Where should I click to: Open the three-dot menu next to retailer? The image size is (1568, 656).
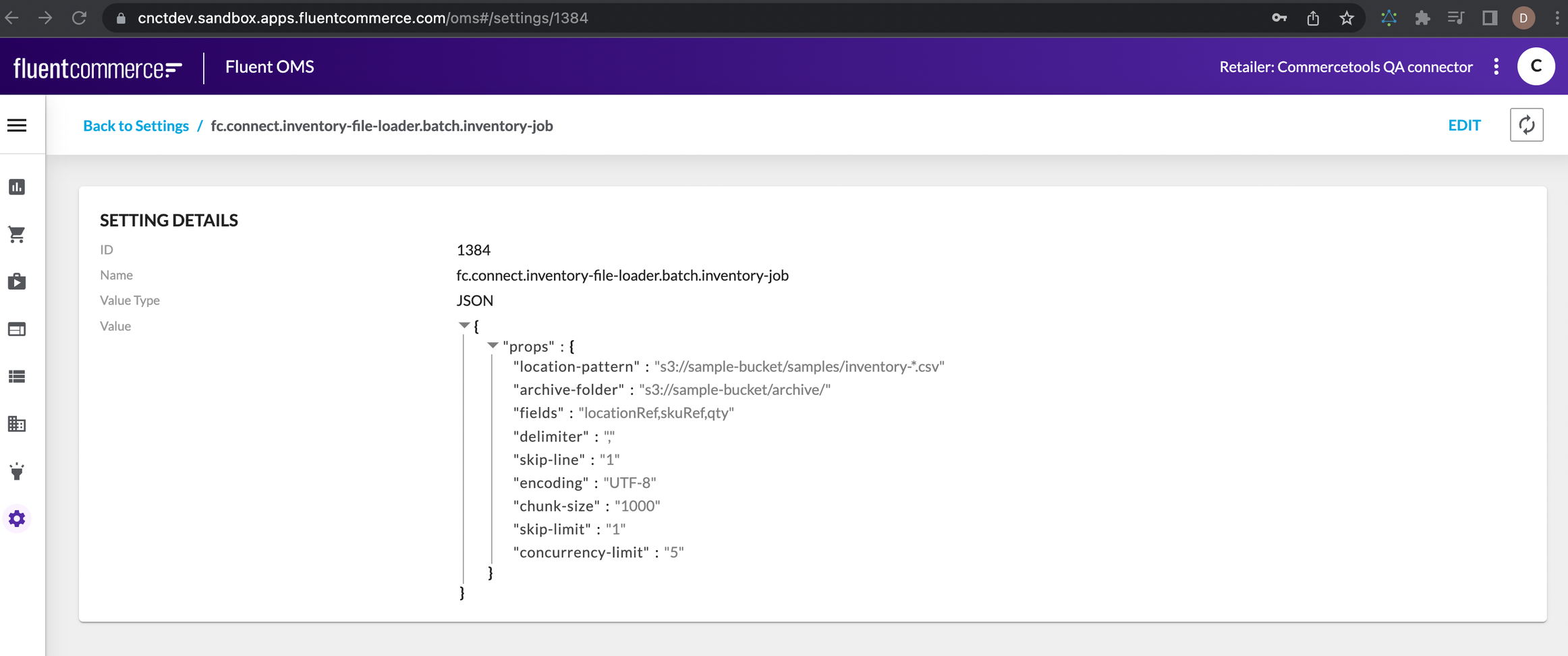click(1496, 66)
